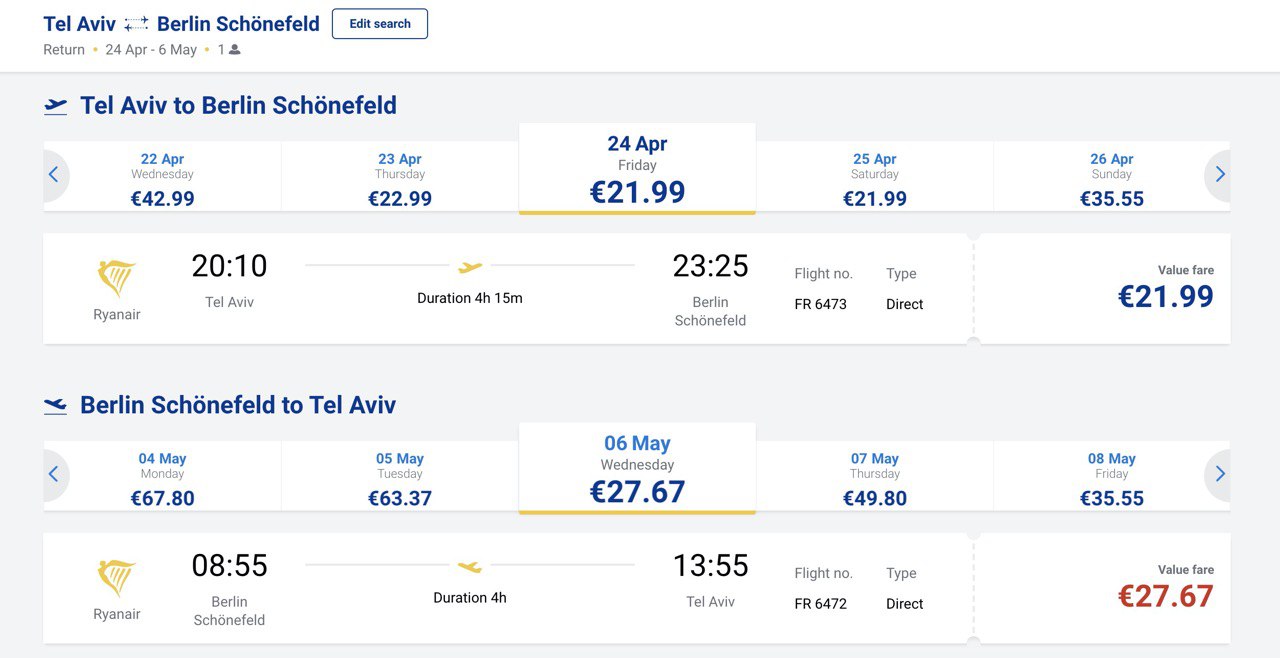Pick the 05 May Tuesday €63.37 date
Screen dimensions: 1280x658
coord(400,477)
